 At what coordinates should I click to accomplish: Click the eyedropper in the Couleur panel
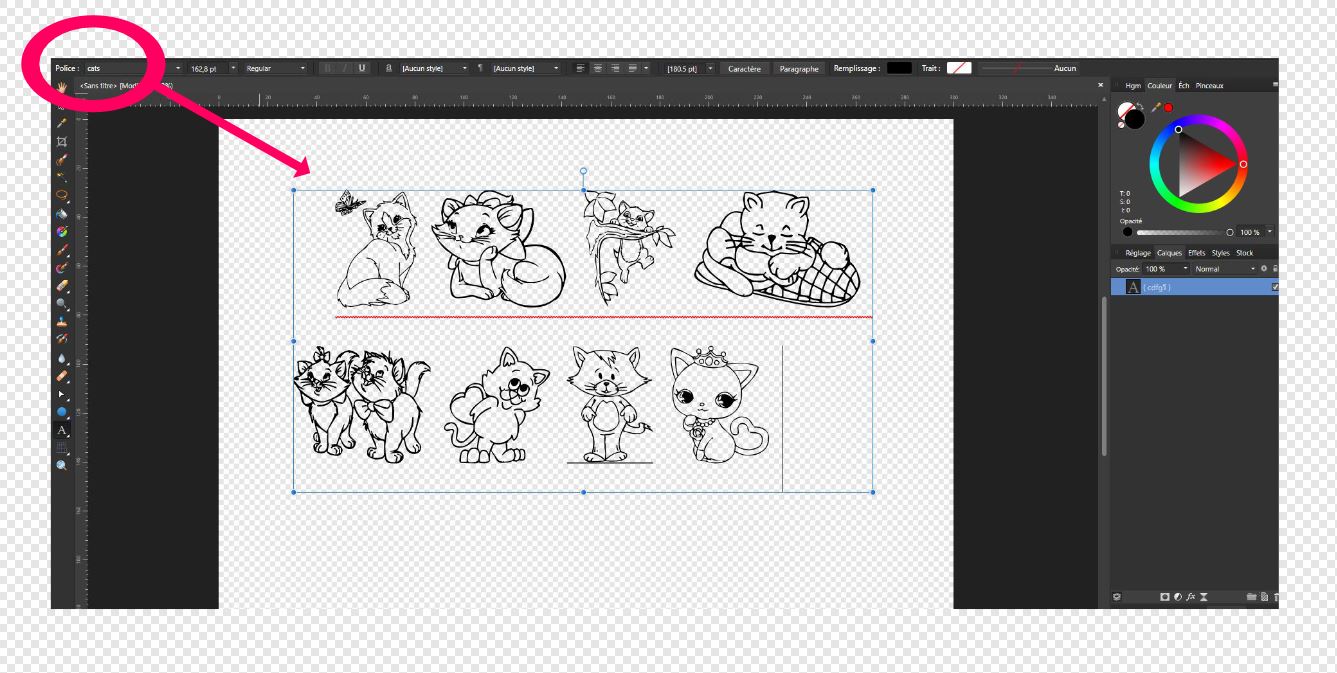point(1157,107)
